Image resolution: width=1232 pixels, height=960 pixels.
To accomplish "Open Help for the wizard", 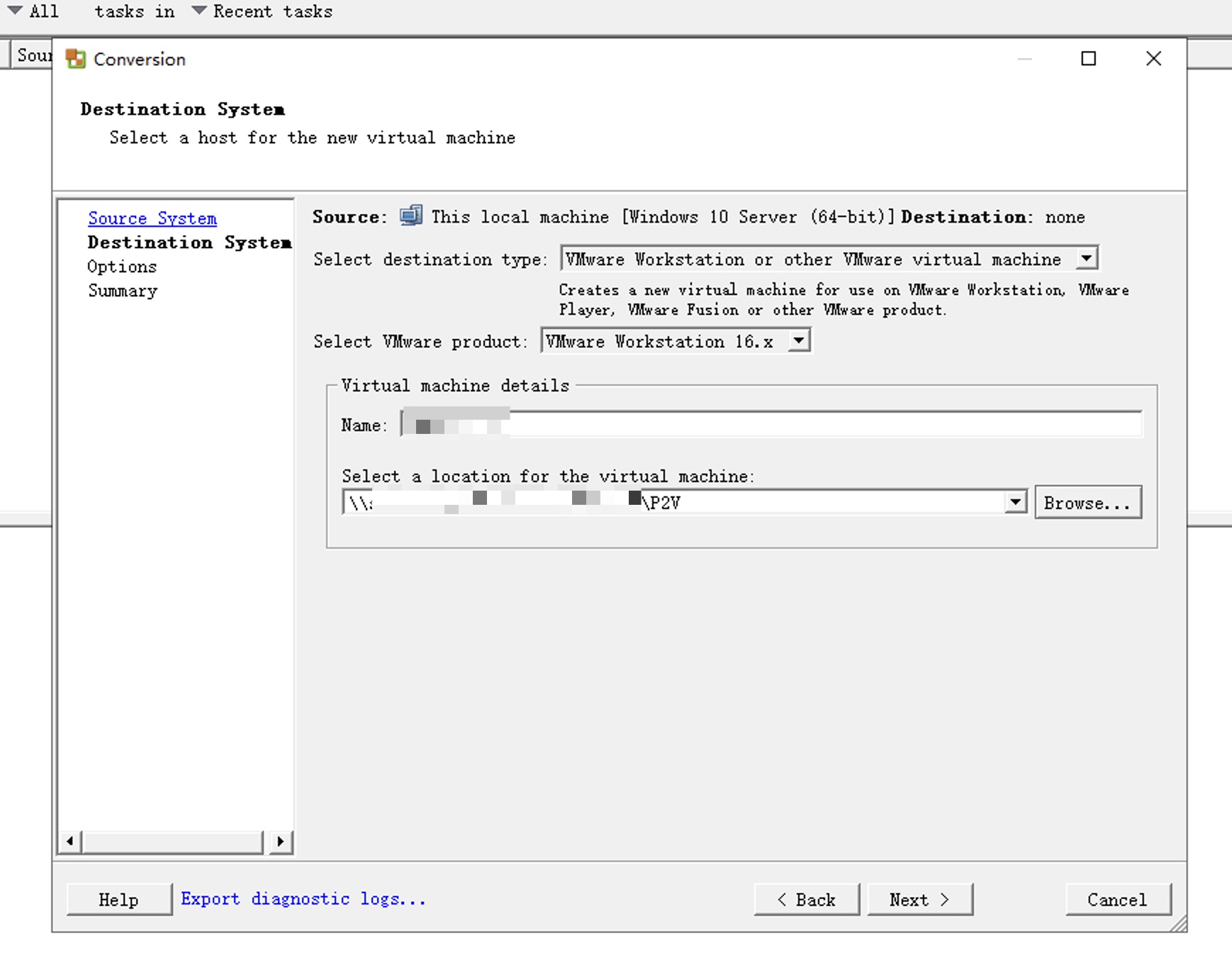I will (119, 900).
